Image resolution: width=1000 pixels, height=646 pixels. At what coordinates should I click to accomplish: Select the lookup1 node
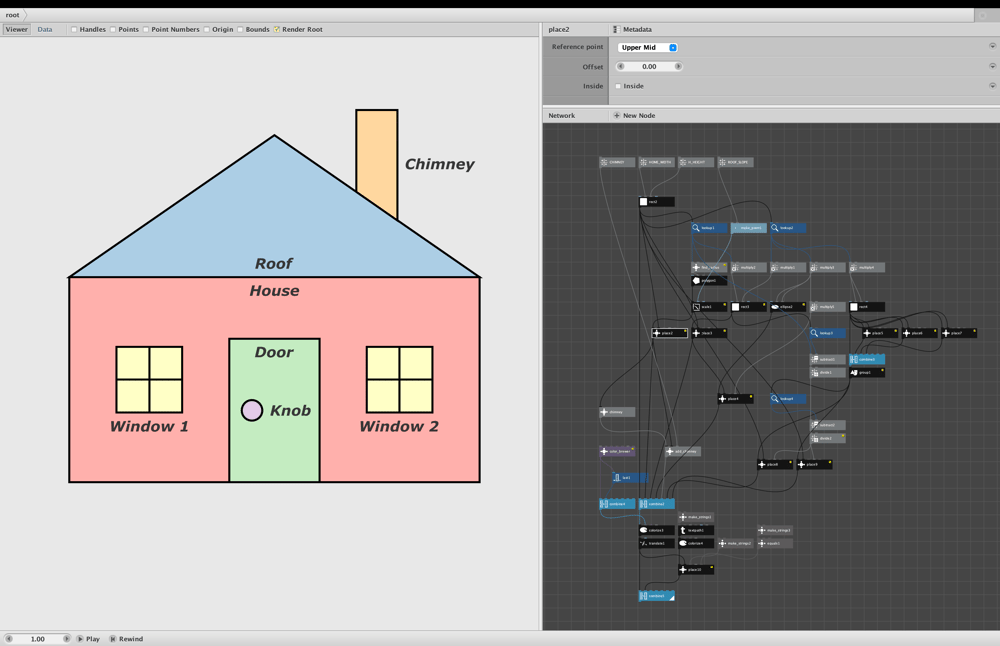(709, 228)
